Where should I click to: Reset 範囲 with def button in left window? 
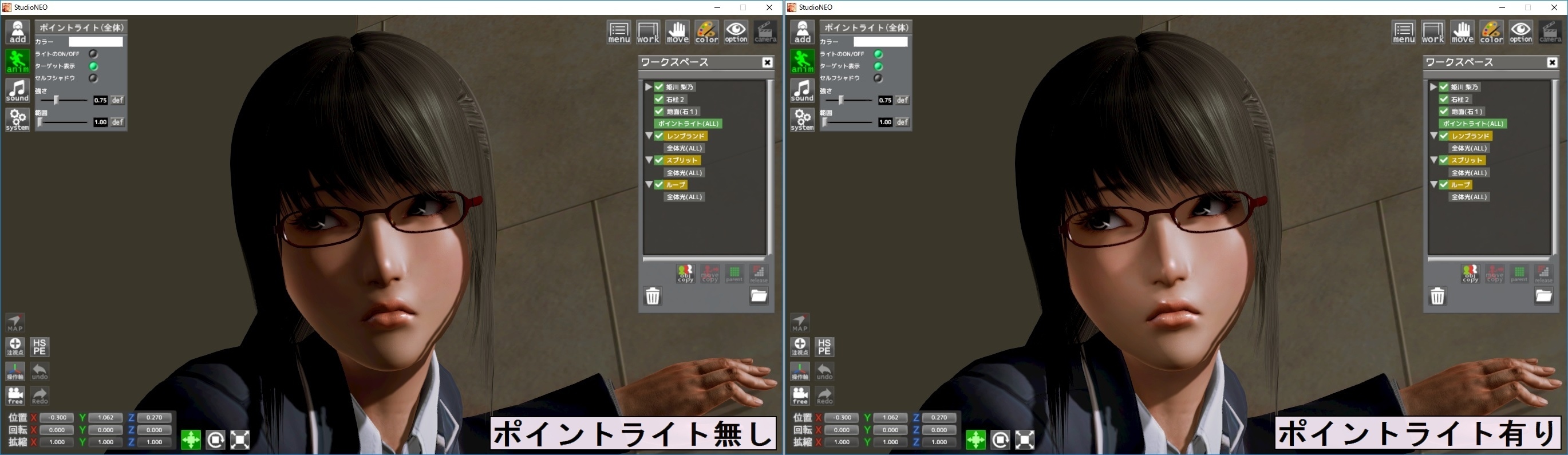[x=117, y=122]
